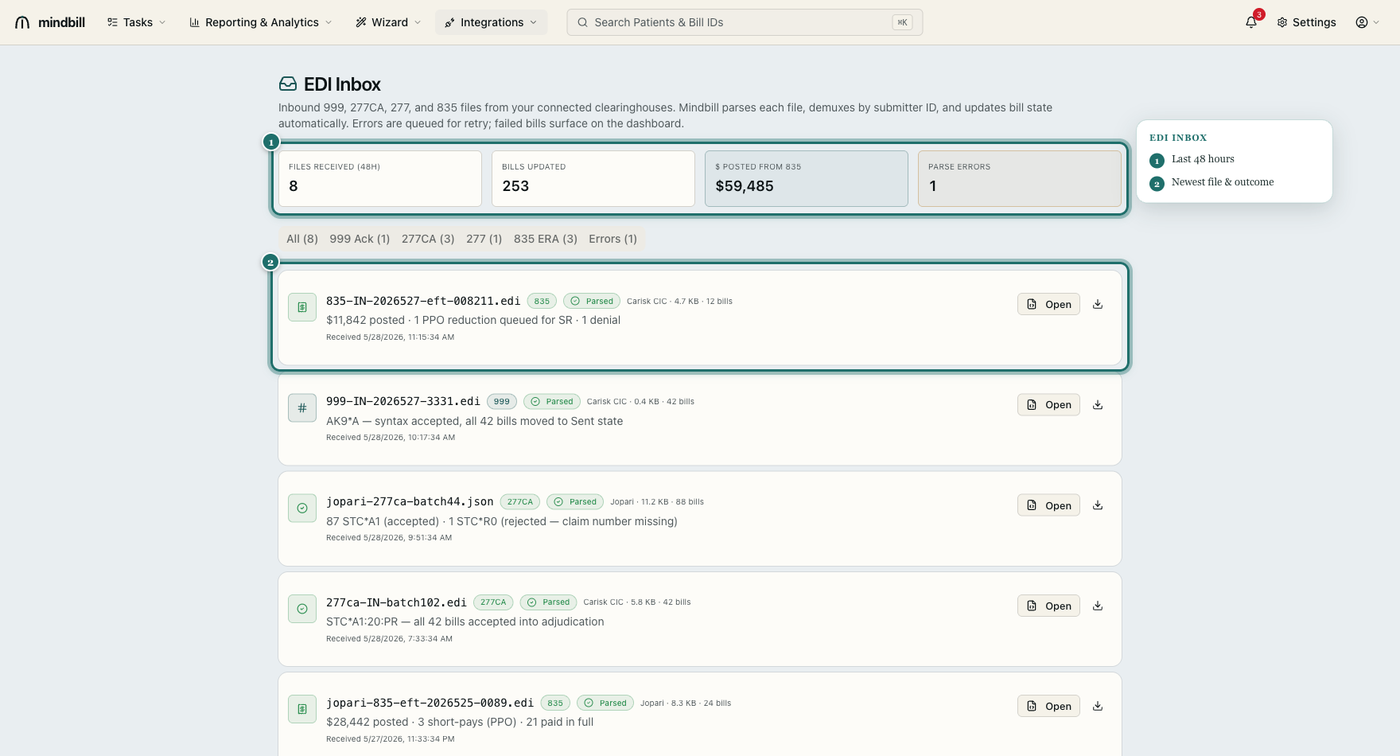
Task: Expand the Tasks menu
Action: 136,22
